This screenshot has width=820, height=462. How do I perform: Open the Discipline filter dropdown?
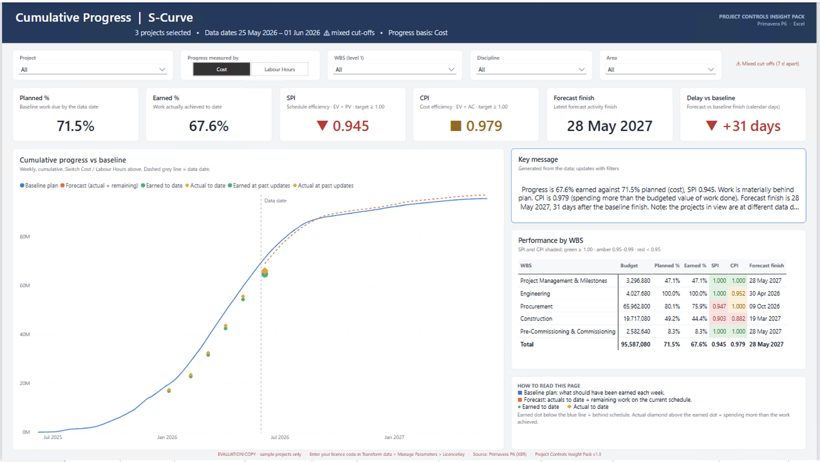(x=531, y=70)
